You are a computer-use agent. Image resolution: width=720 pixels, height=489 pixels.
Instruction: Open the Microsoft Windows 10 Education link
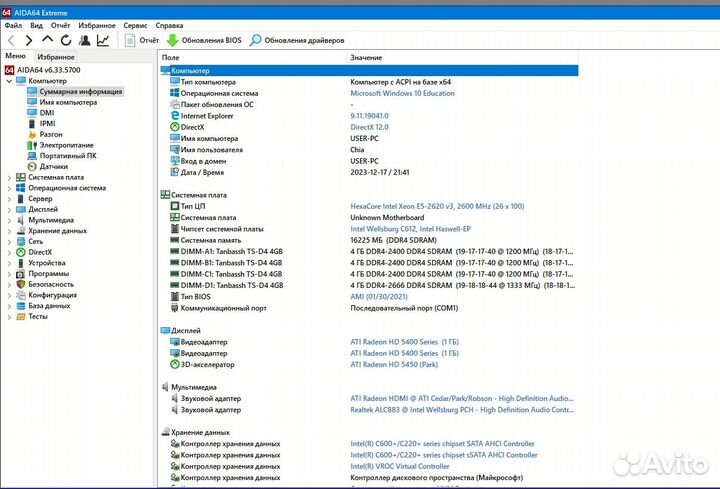point(401,92)
